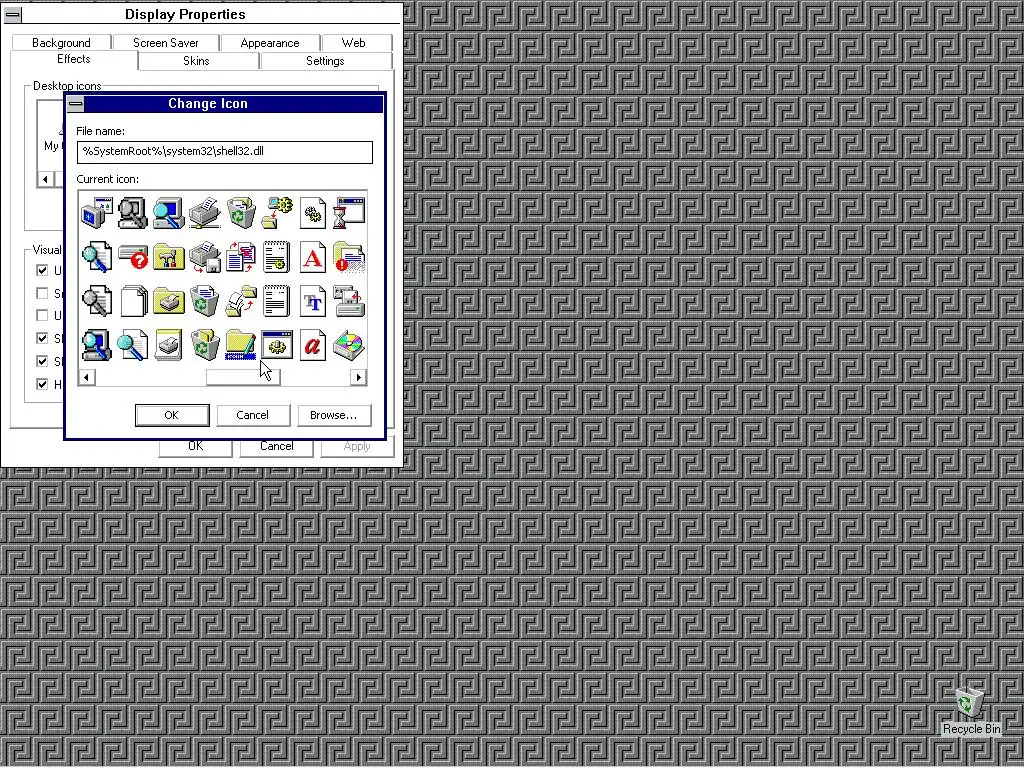Click right arrow of icon list scrollbar
This screenshot has width=1024, height=768.
(x=358, y=377)
